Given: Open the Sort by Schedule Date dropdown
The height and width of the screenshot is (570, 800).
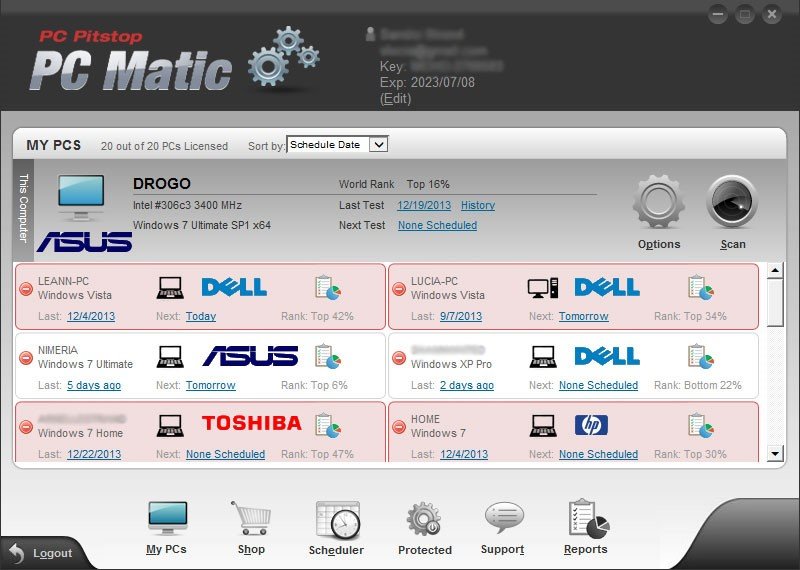Looking at the screenshot, I should coord(337,144).
